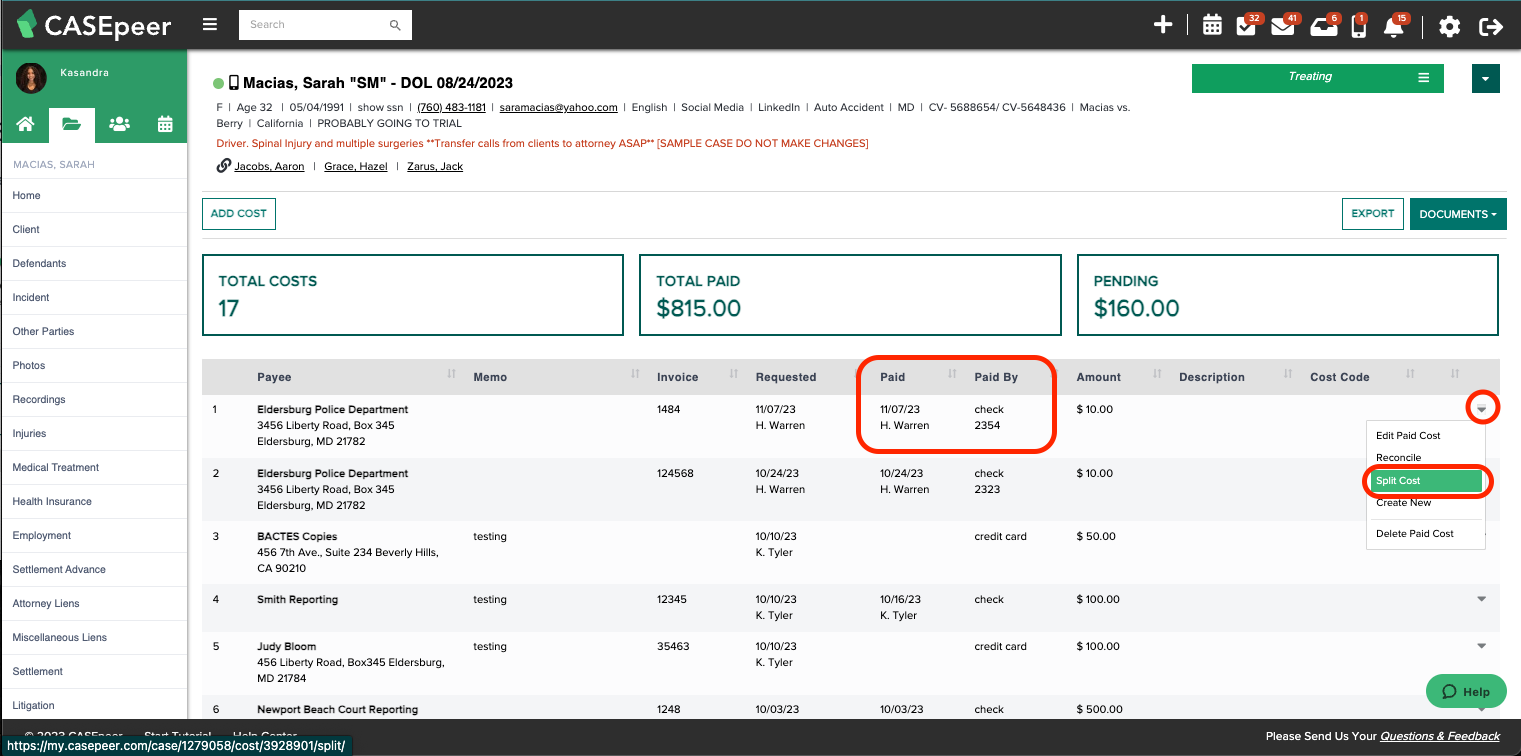The width and height of the screenshot is (1521, 756).
Task: Click the link icon before Jacobs, Aaron
Action: [224, 166]
